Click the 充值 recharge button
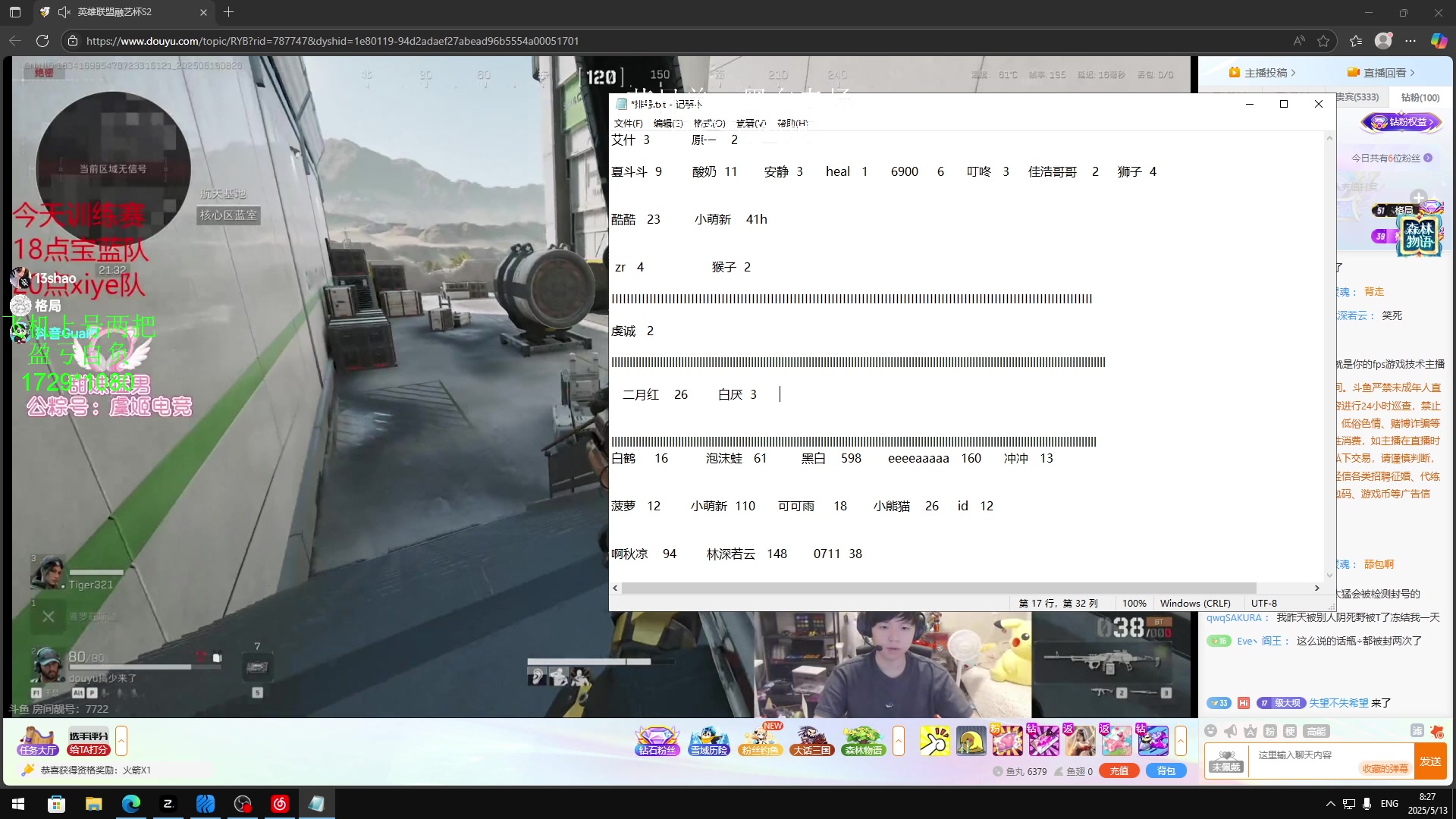 coord(1119,771)
